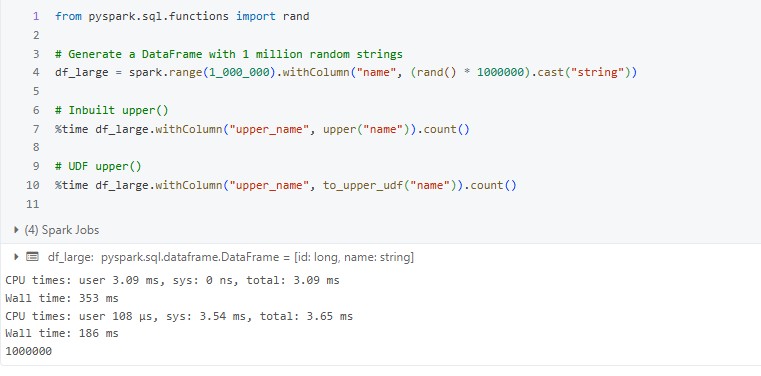Click the CPU times total 3.65 ms line

click(179, 317)
